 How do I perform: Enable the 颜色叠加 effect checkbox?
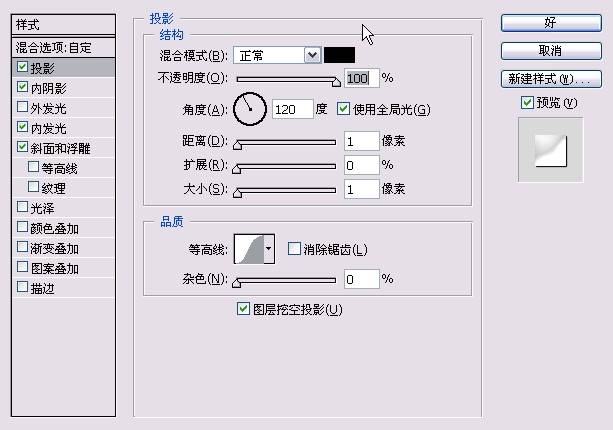pyautogui.click(x=23, y=227)
